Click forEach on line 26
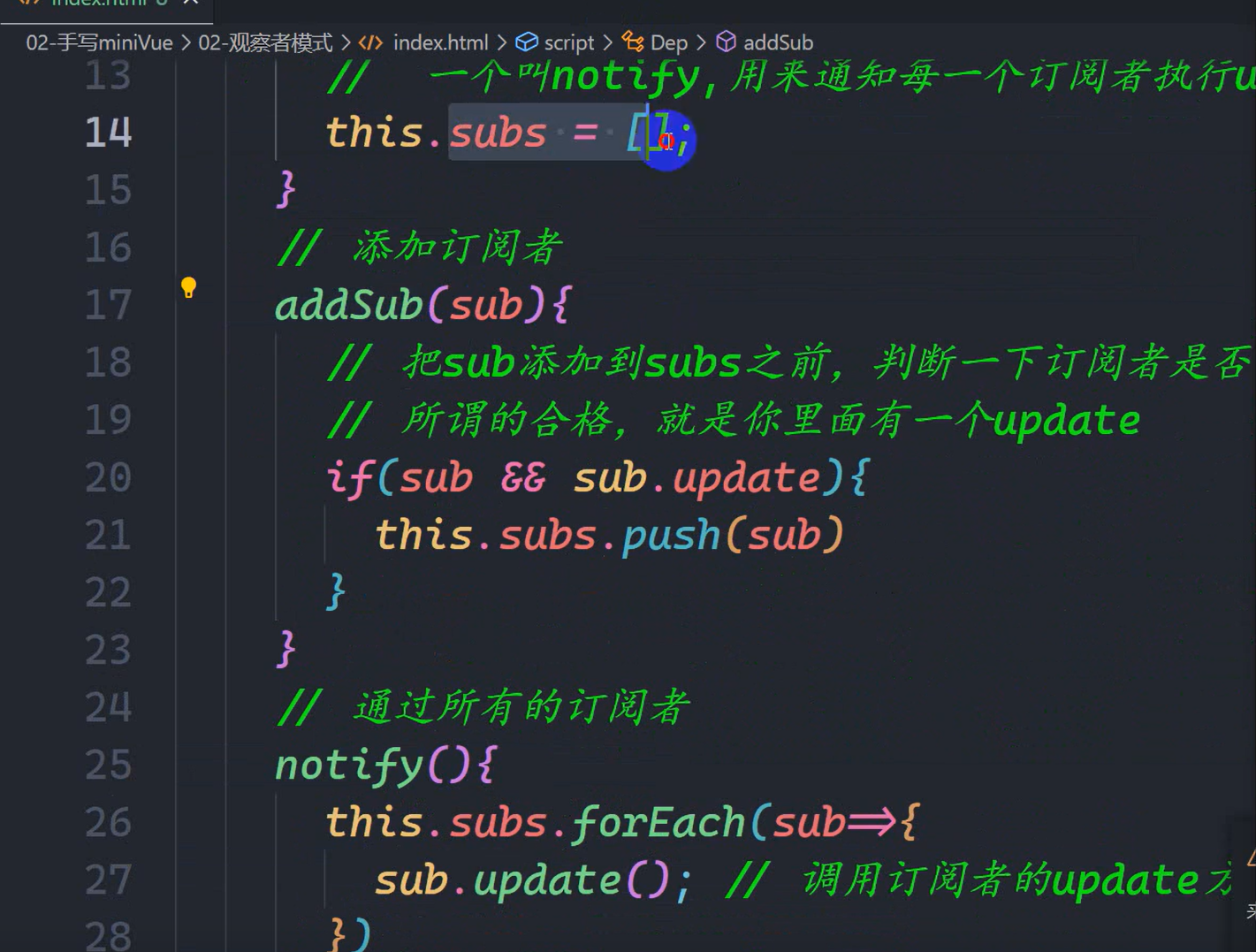 click(658, 823)
